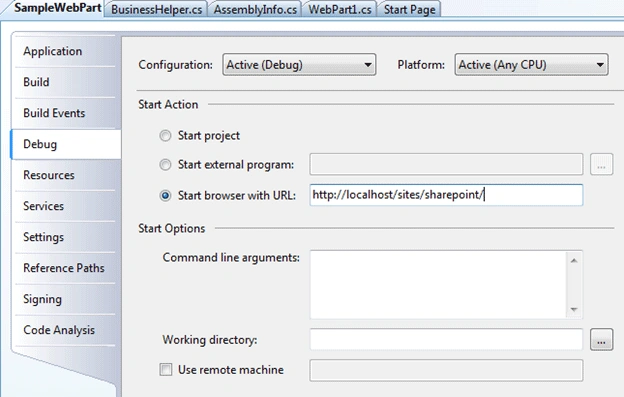The image size is (624, 397).
Task: Click the Start Options section heading
Action: point(172,229)
